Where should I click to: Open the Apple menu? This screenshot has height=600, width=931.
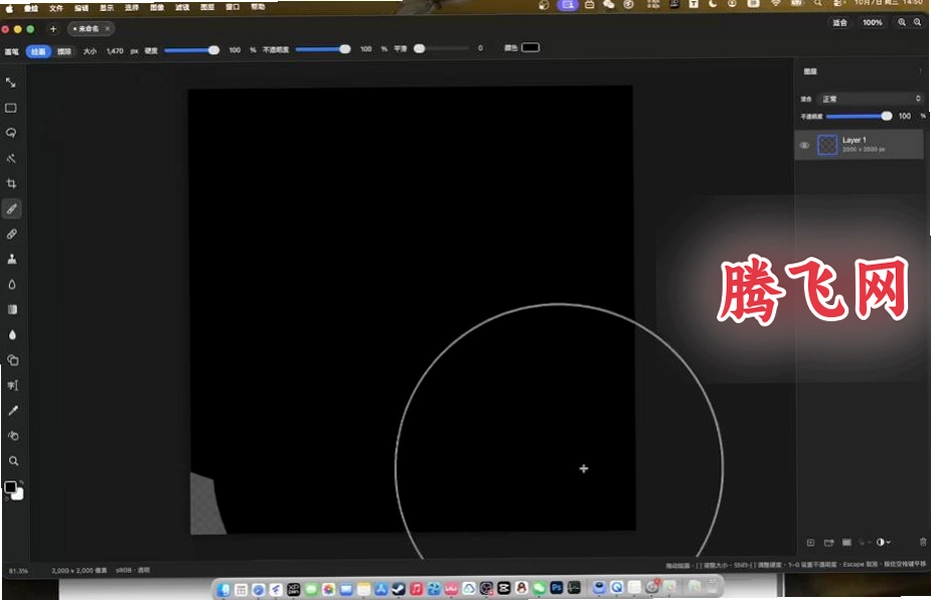[x=10, y=9]
